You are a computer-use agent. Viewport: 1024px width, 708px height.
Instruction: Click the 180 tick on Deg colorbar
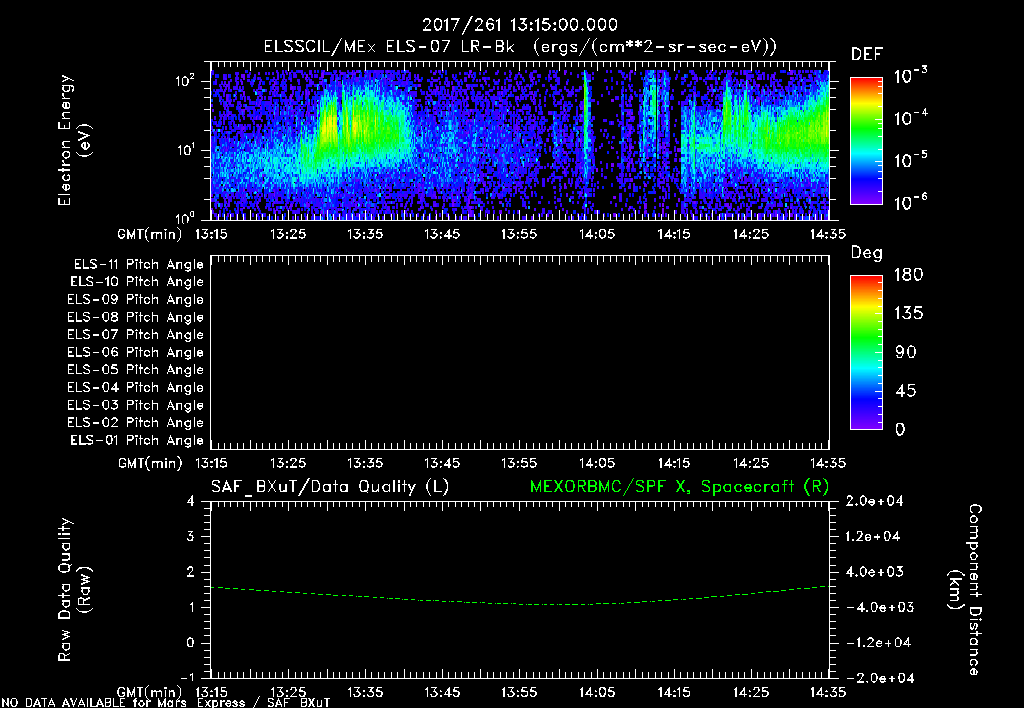tap(908, 275)
